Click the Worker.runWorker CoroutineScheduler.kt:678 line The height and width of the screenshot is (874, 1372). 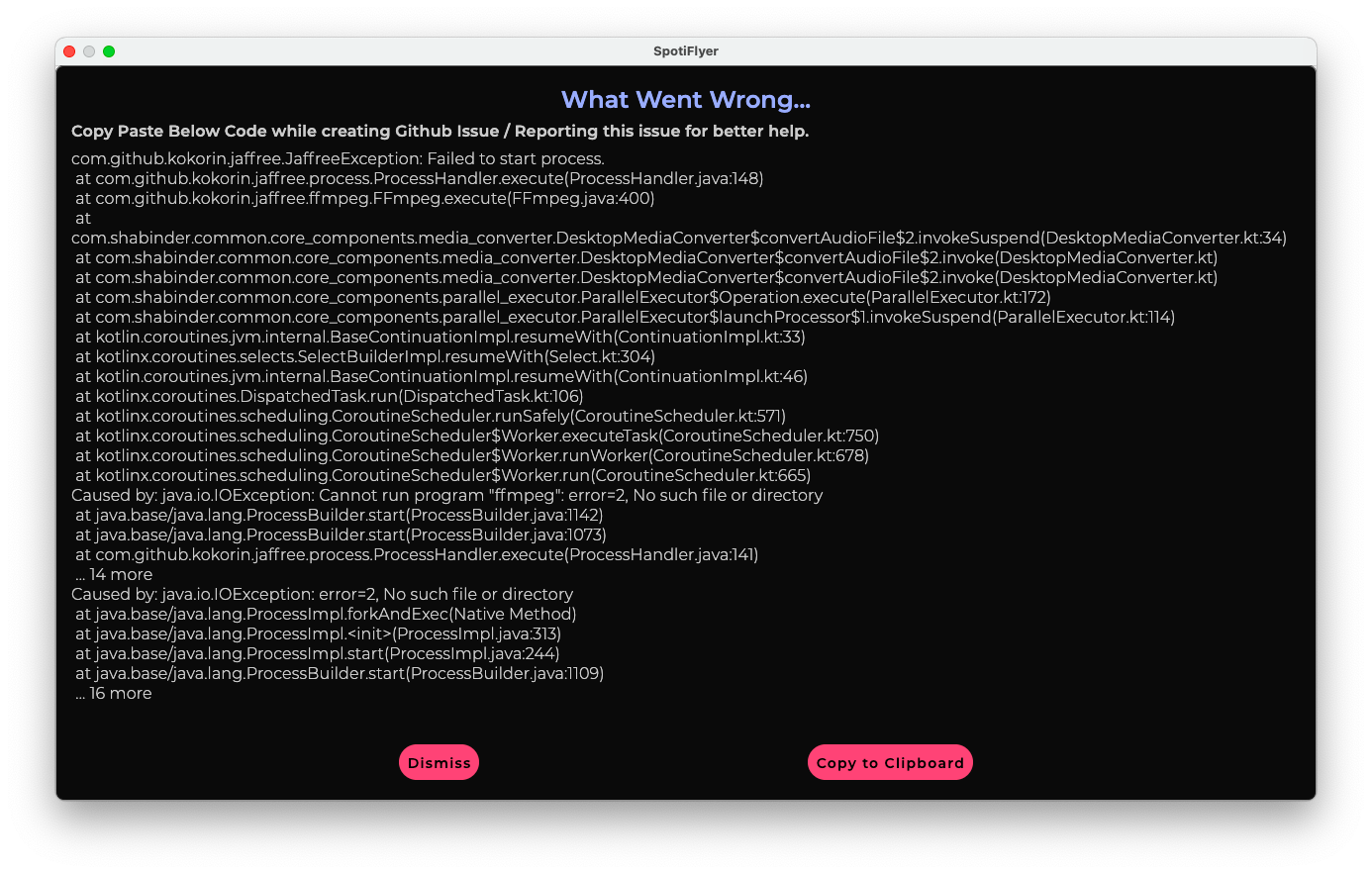click(472, 455)
